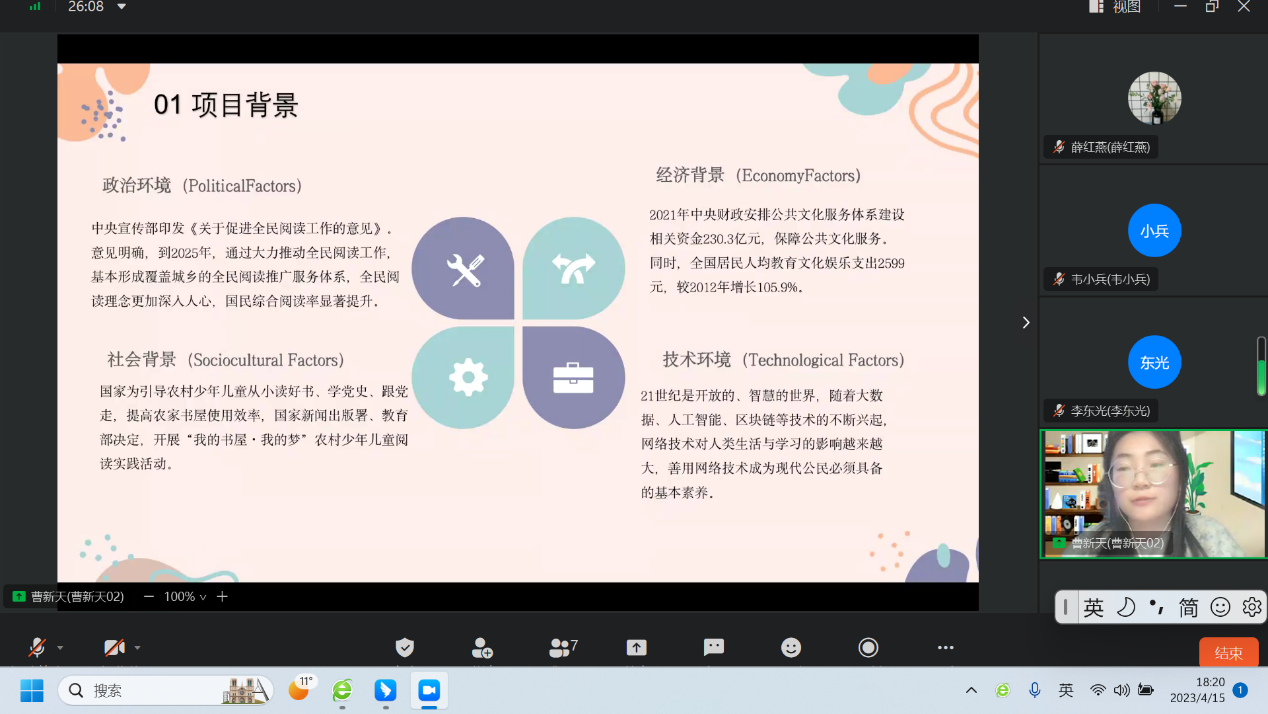
Task: Toggle the muted microphone
Action: coord(37,648)
